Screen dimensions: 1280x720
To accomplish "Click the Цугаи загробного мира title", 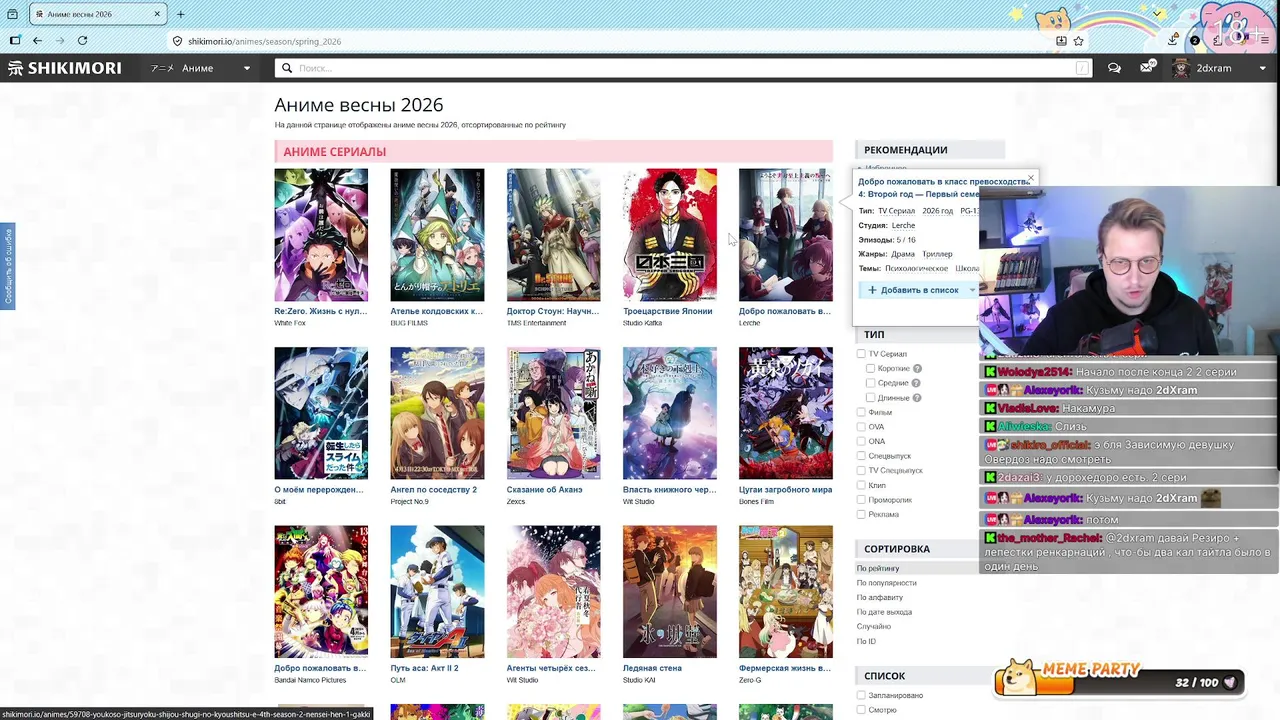I will click(x=785, y=490).
